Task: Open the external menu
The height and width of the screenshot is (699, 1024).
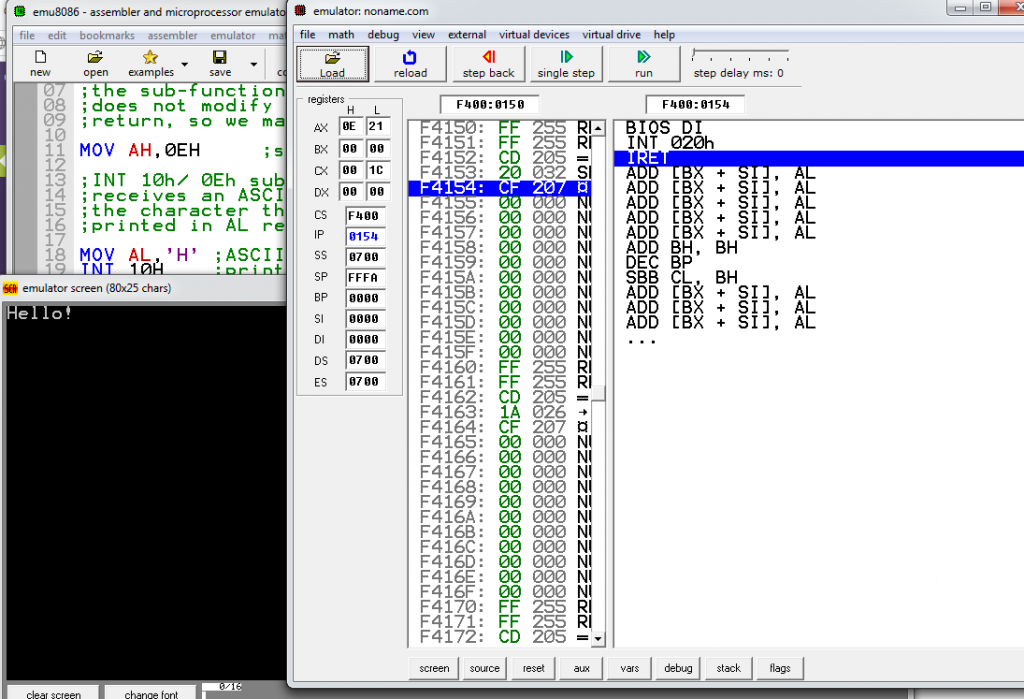Action: [467, 35]
